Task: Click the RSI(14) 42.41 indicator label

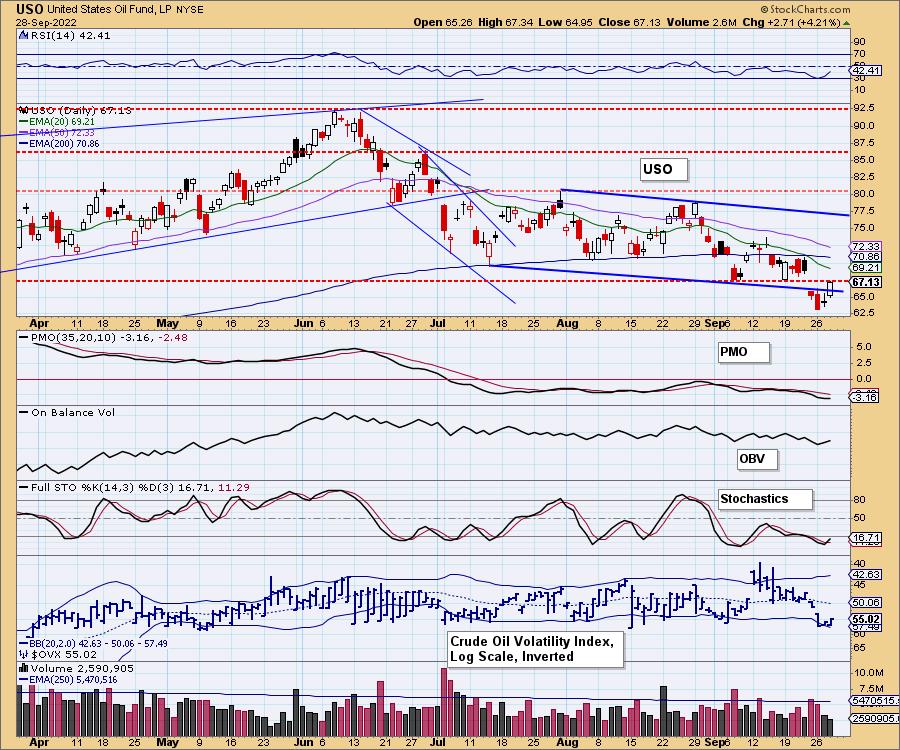Action: [x=69, y=35]
